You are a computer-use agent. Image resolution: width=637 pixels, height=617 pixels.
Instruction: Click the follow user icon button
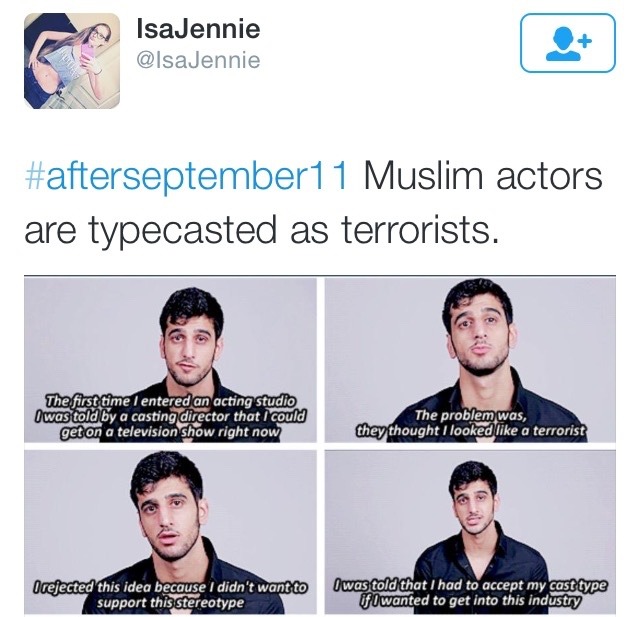(x=568, y=43)
